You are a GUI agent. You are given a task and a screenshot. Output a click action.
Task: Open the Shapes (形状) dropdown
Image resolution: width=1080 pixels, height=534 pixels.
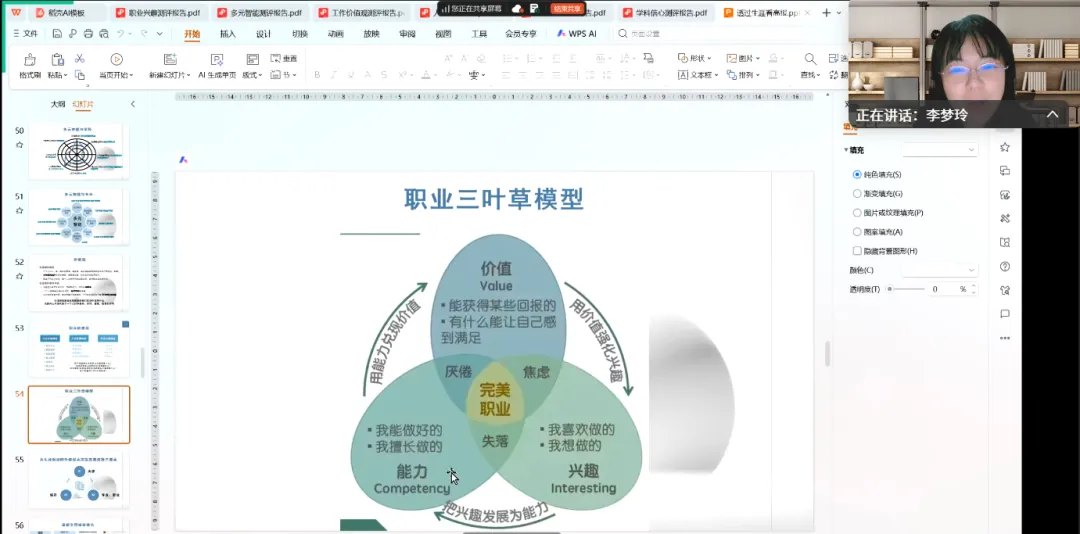[694, 59]
